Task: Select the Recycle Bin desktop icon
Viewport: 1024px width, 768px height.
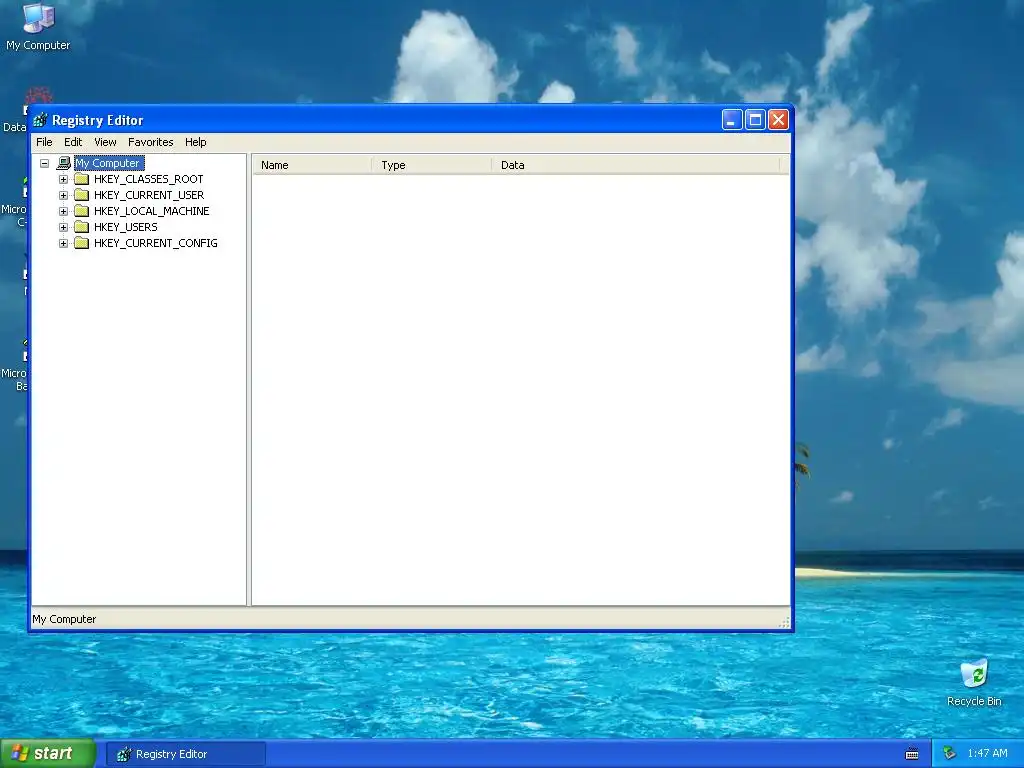Action: point(974,683)
